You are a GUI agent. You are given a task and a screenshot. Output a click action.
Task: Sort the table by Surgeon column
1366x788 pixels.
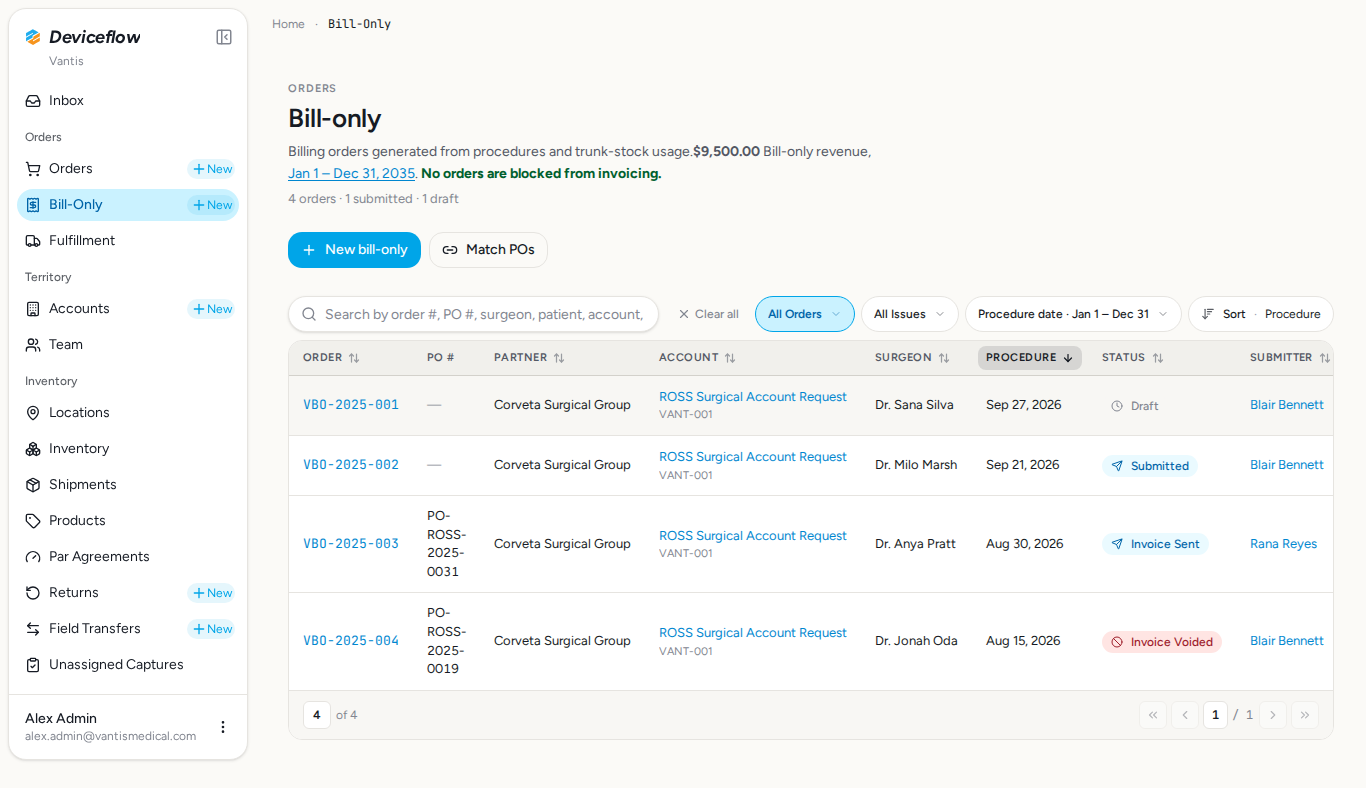pos(912,358)
